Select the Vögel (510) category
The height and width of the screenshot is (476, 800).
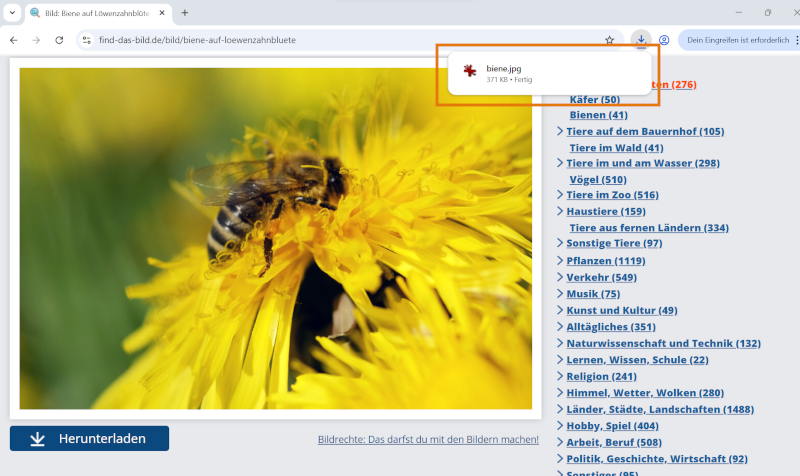coord(597,179)
